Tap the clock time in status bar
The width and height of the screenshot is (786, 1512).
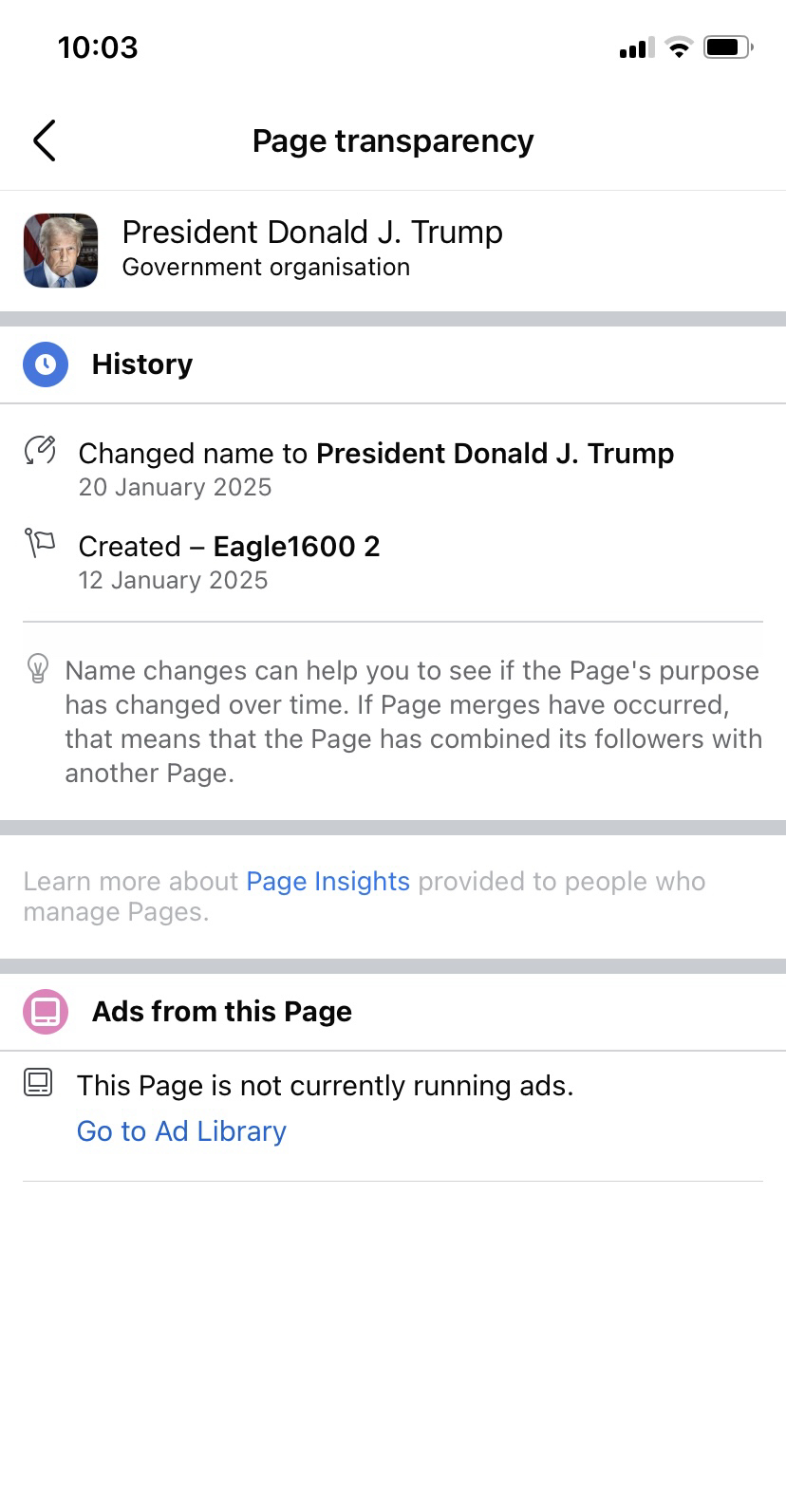pos(98,47)
